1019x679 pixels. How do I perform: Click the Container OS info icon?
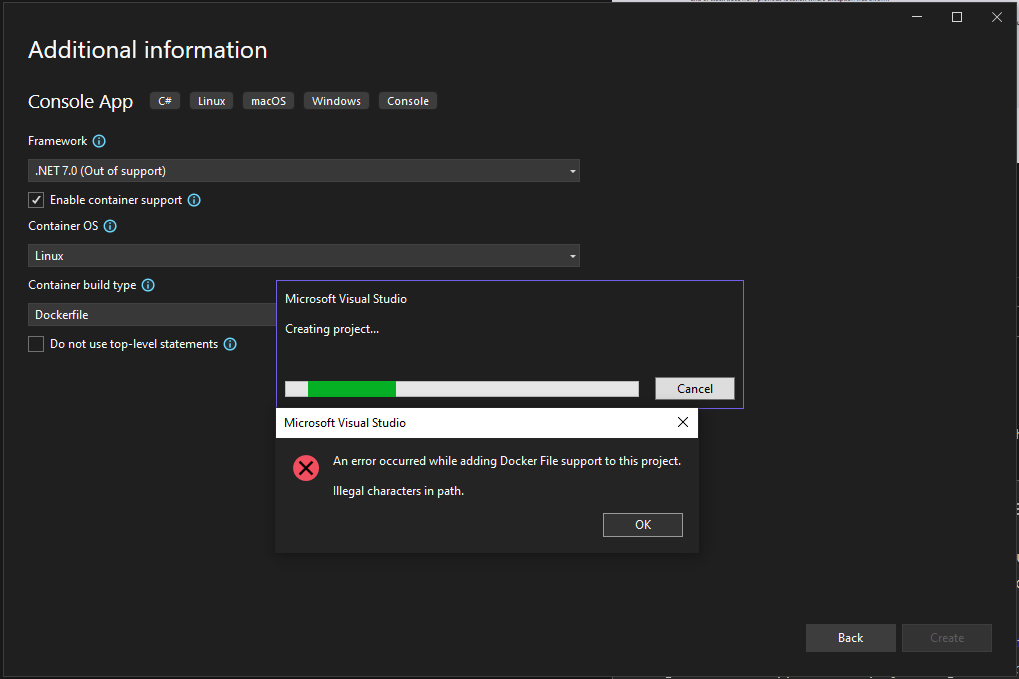pyautogui.click(x=110, y=226)
